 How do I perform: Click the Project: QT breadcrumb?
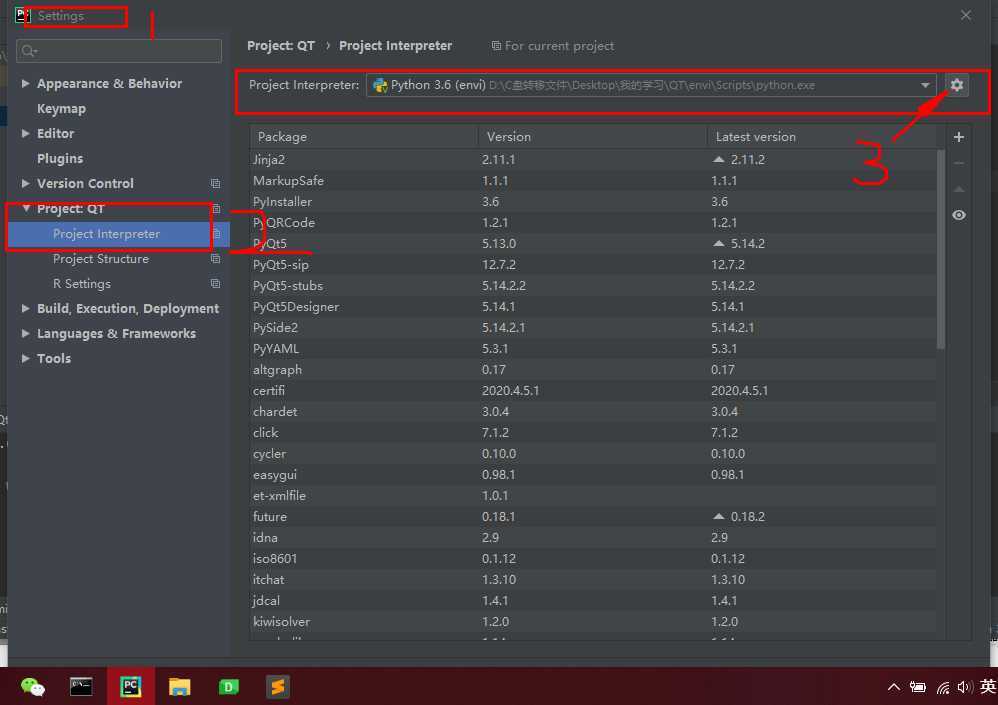click(x=281, y=46)
